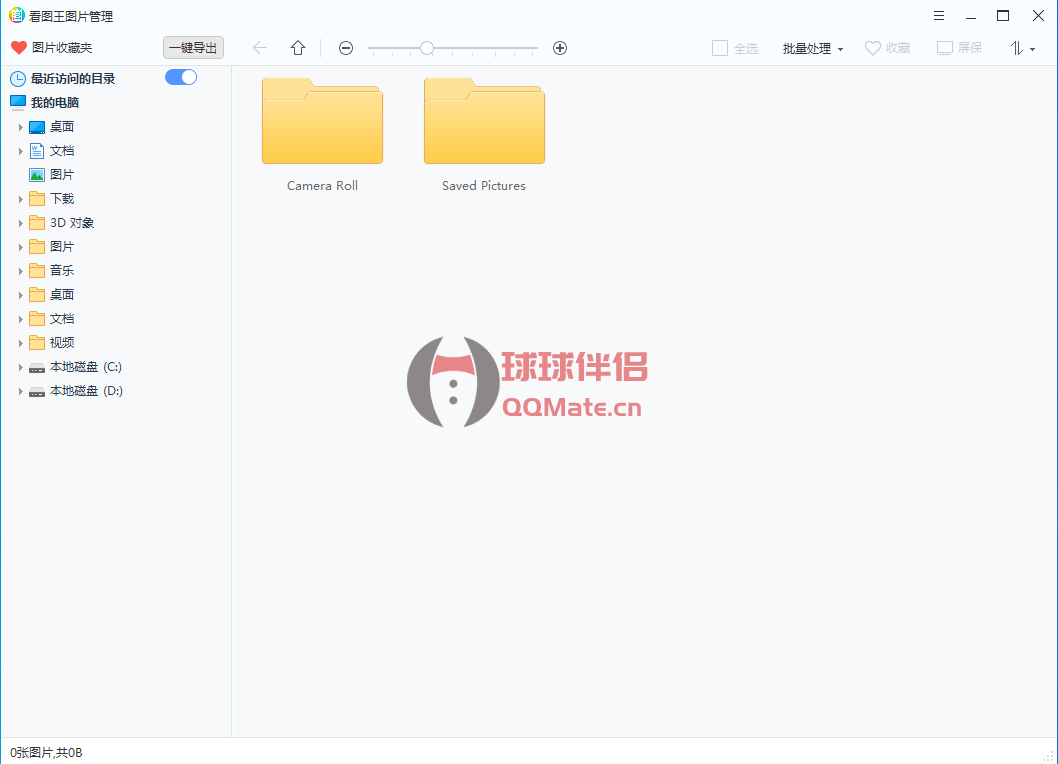
Task: Check the 全选 select-all checkbox
Action: [x=720, y=48]
